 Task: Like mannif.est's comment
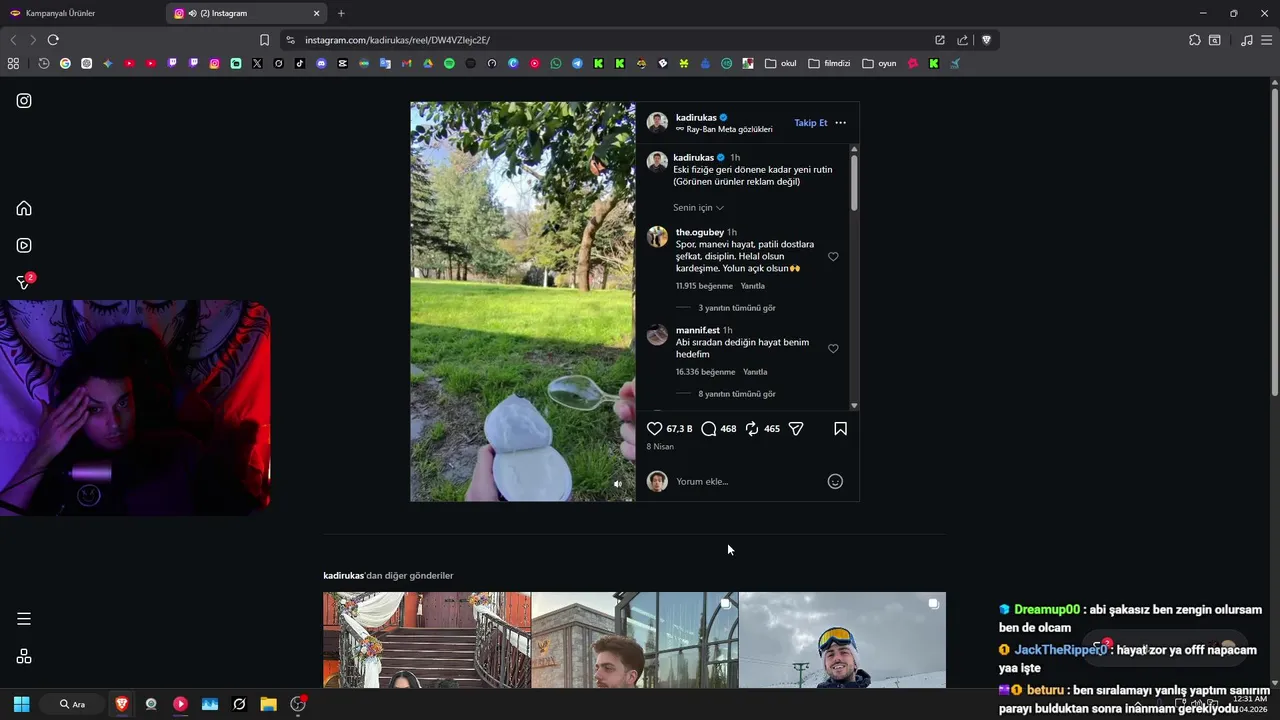coord(833,349)
